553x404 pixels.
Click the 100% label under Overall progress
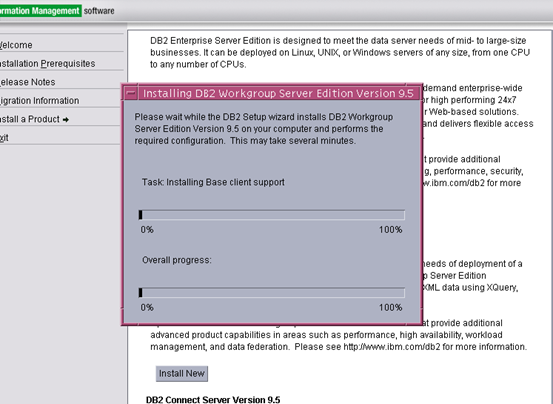point(390,308)
